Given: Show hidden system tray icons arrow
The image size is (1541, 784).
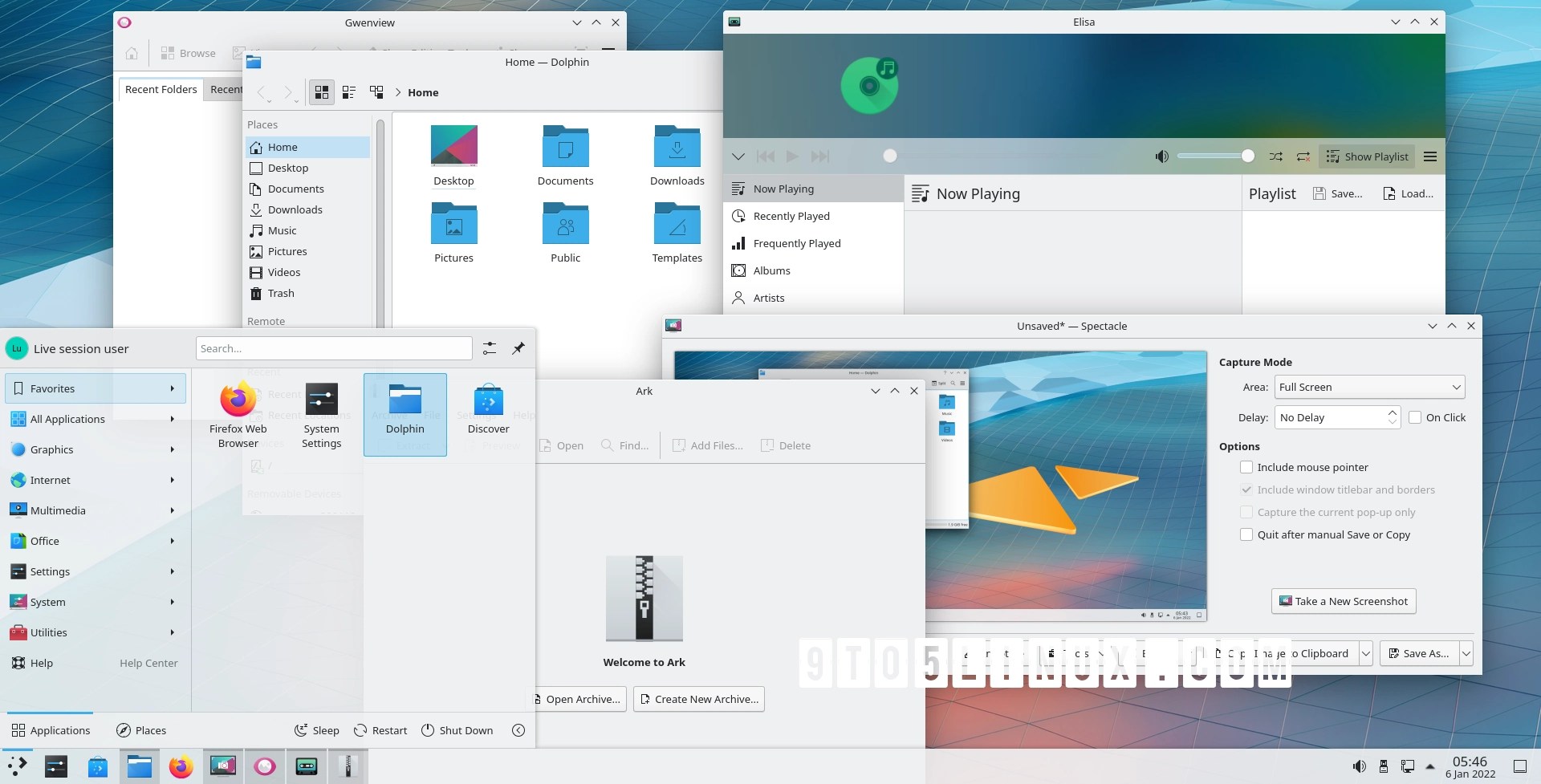Looking at the screenshot, I should 1430,766.
